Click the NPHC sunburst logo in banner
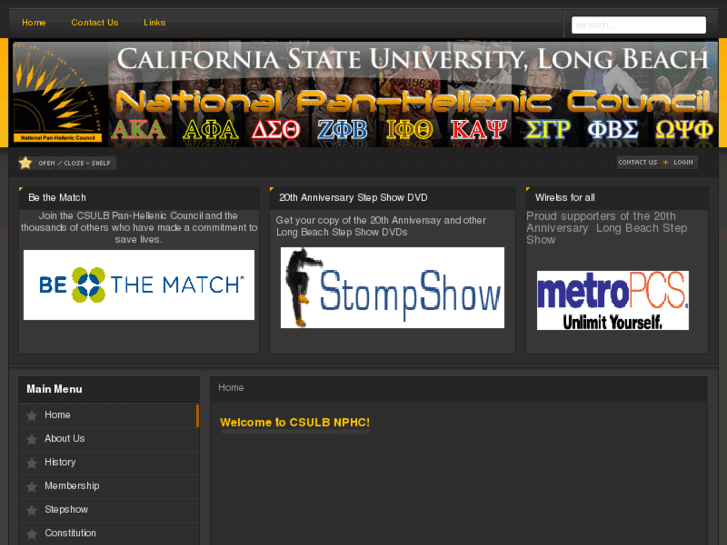Viewport: 727px width, 545px height. tap(58, 94)
